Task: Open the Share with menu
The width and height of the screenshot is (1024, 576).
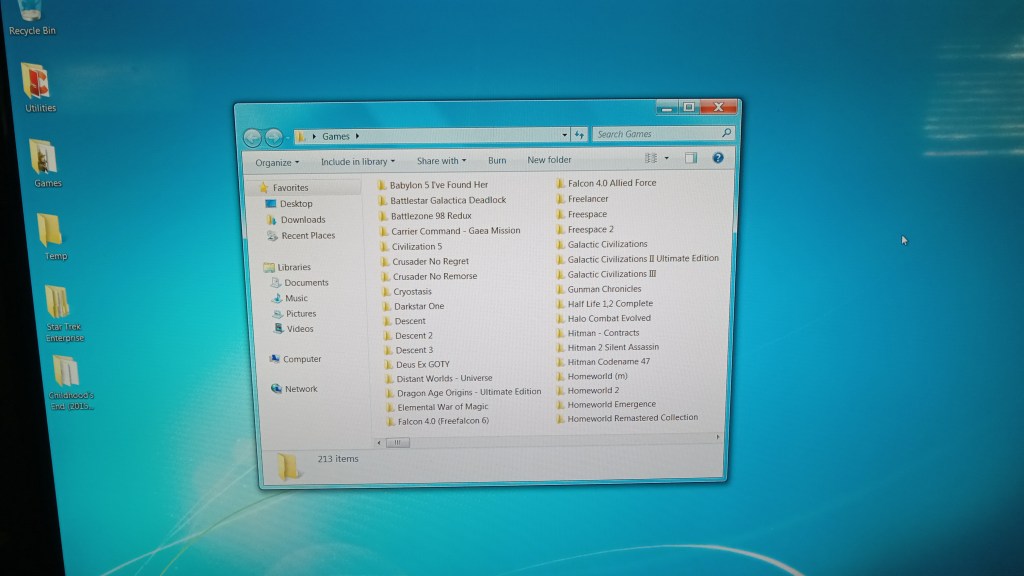Action: pyautogui.click(x=441, y=161)
